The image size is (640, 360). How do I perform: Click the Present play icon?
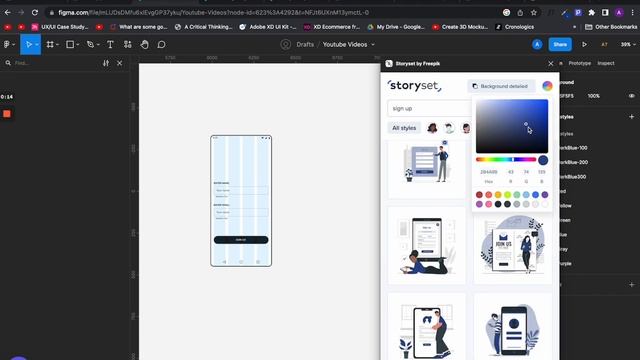pyautogui.click(x=584, y=44)
